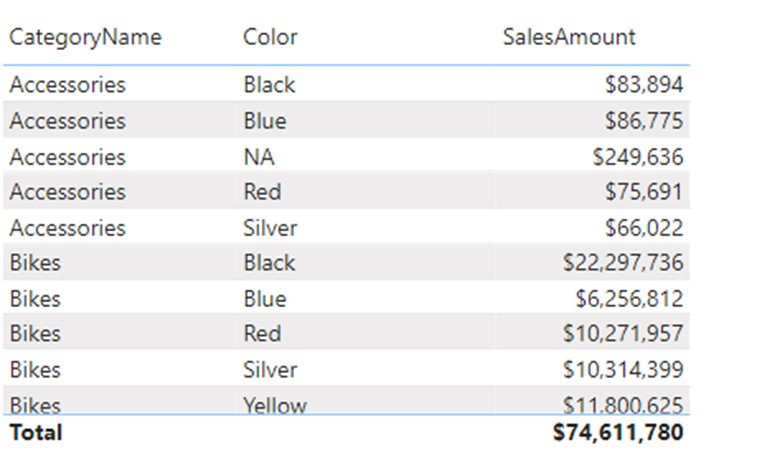757x450 pixels.
Task: Click the $249,636 sales amount value
Action: coord(638,157)
